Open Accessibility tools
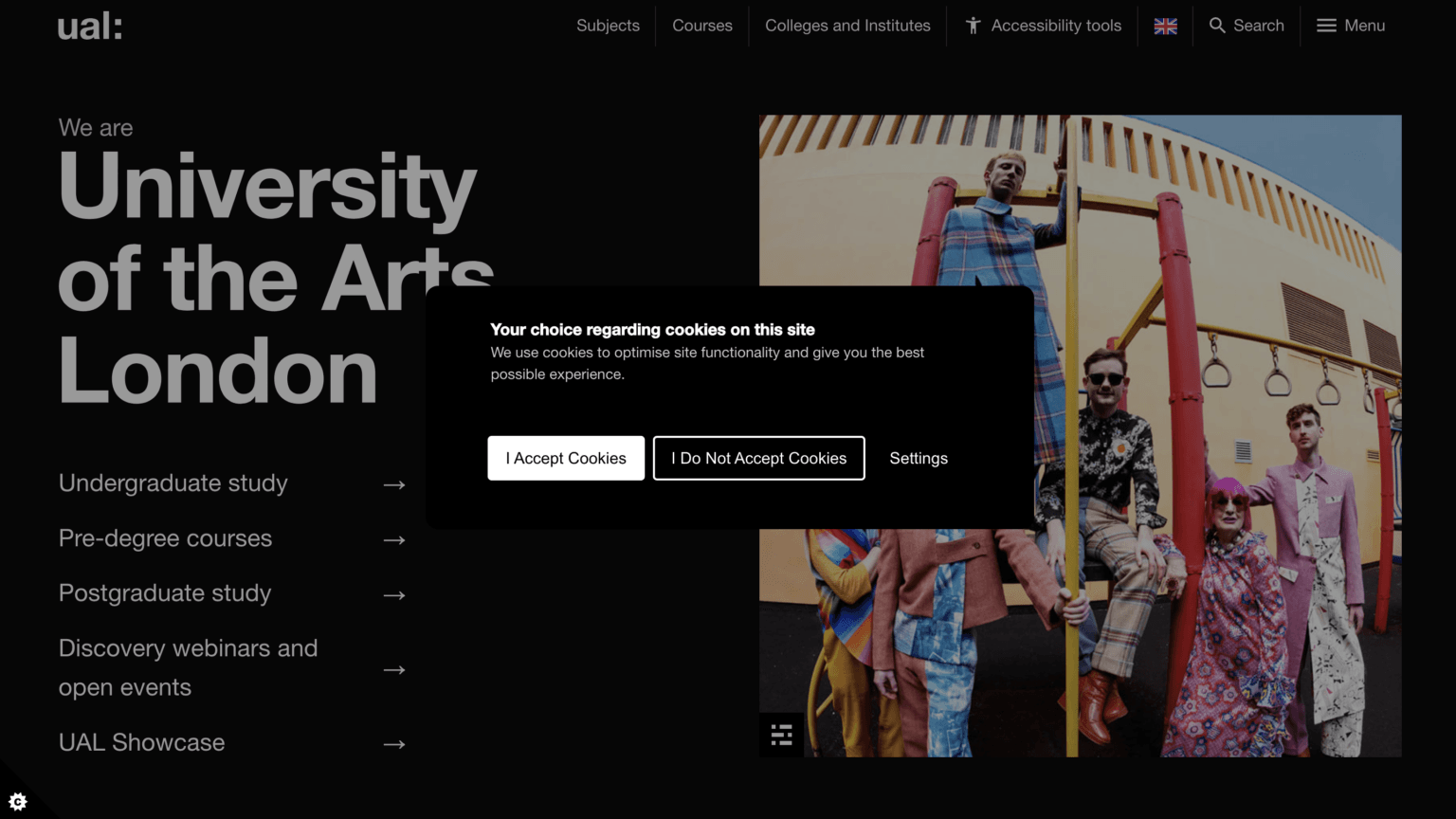Viewport: 1456px width, 819px height. pyautogui.click(x=1056, y=26)
